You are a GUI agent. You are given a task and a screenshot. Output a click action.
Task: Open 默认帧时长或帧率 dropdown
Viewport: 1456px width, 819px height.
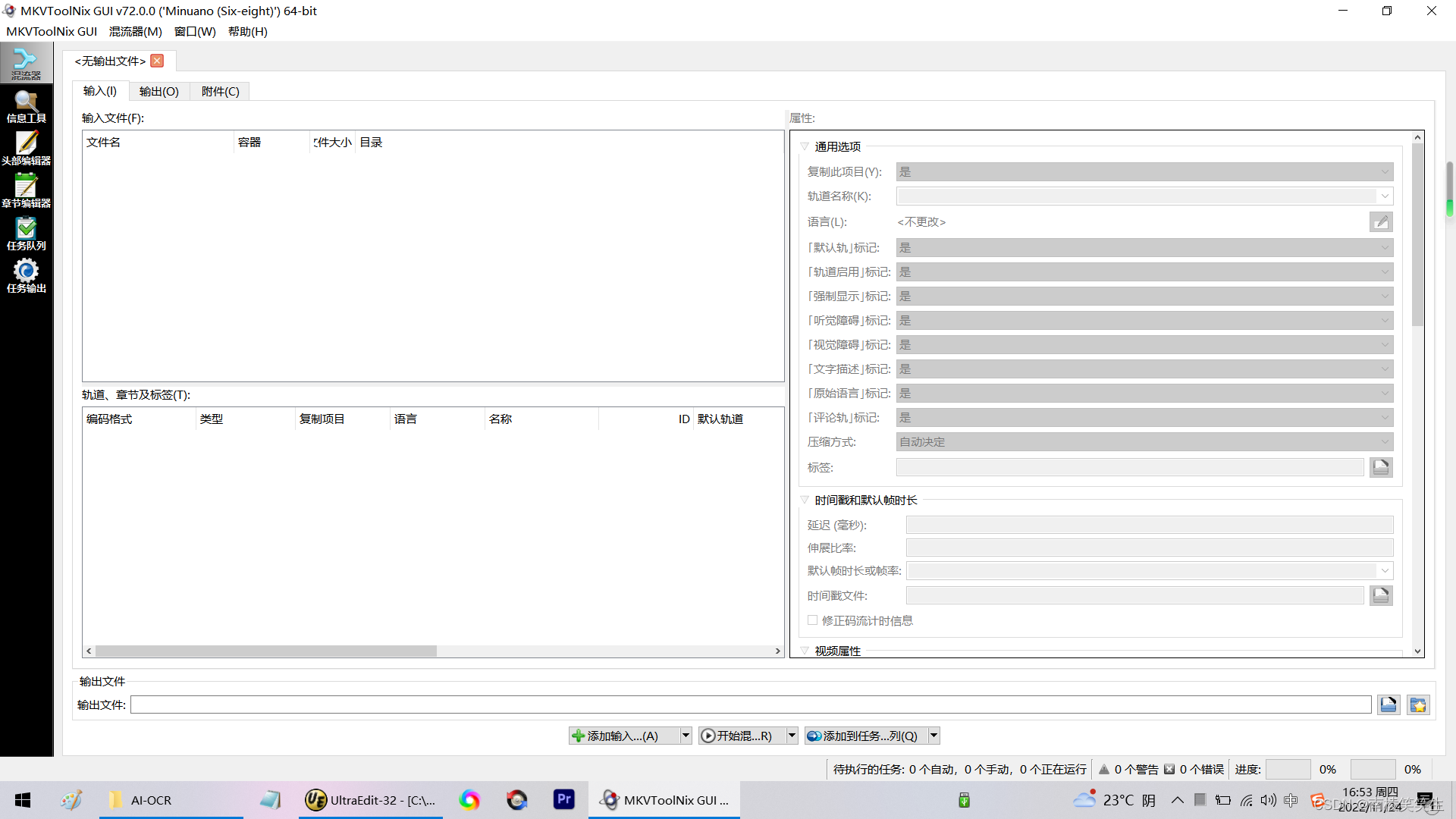tap(1385, 571)
